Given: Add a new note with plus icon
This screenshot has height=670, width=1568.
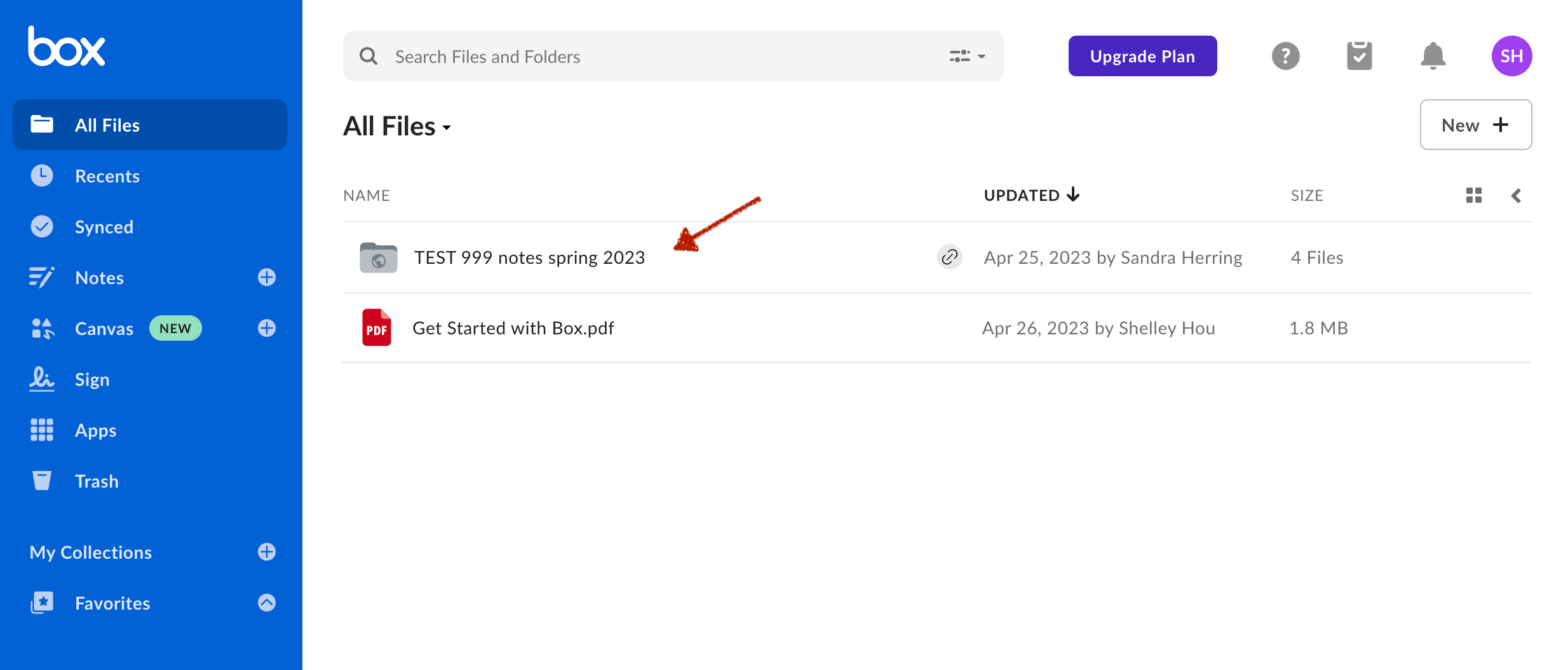Looking at the screenshot, I should [267, 277].
